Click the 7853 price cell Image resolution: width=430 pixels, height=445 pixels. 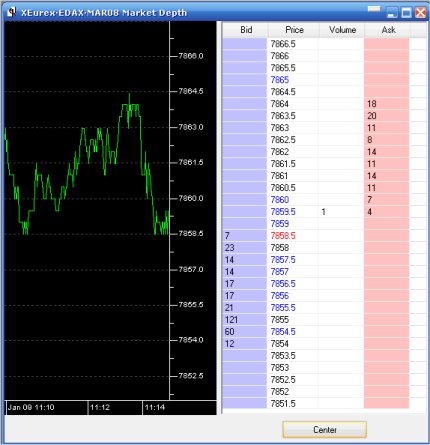point(292,368)
